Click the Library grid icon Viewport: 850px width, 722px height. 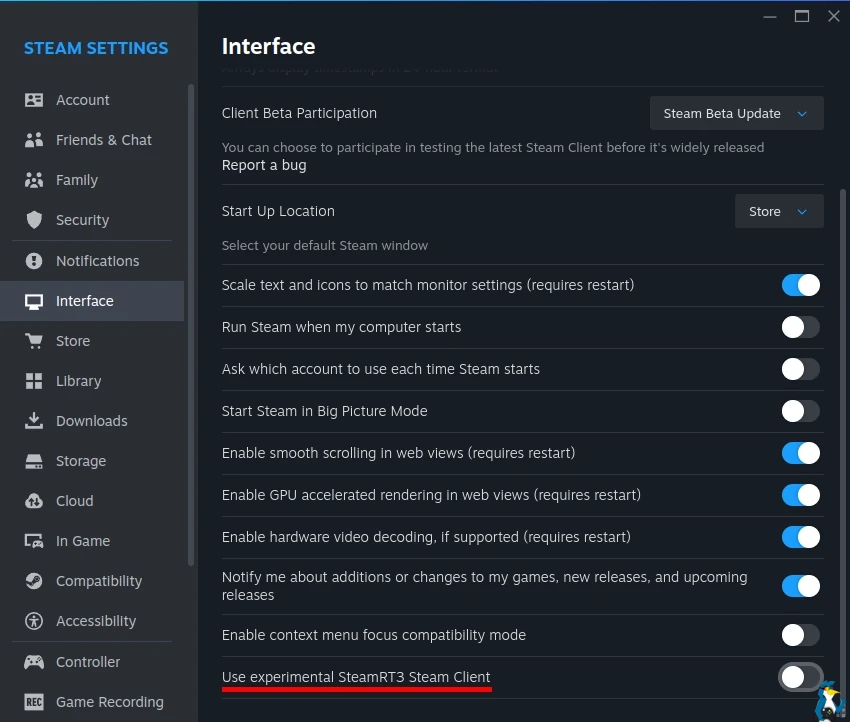pyautogui.click(x=34, y=381)
